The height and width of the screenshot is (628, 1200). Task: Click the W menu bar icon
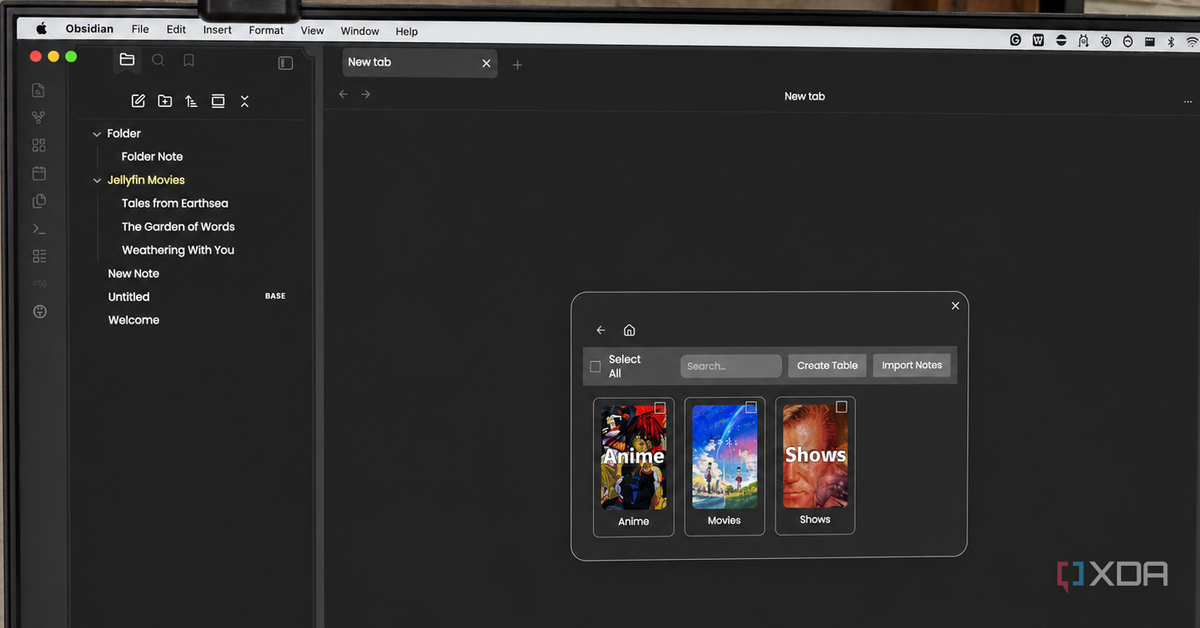1038,41
